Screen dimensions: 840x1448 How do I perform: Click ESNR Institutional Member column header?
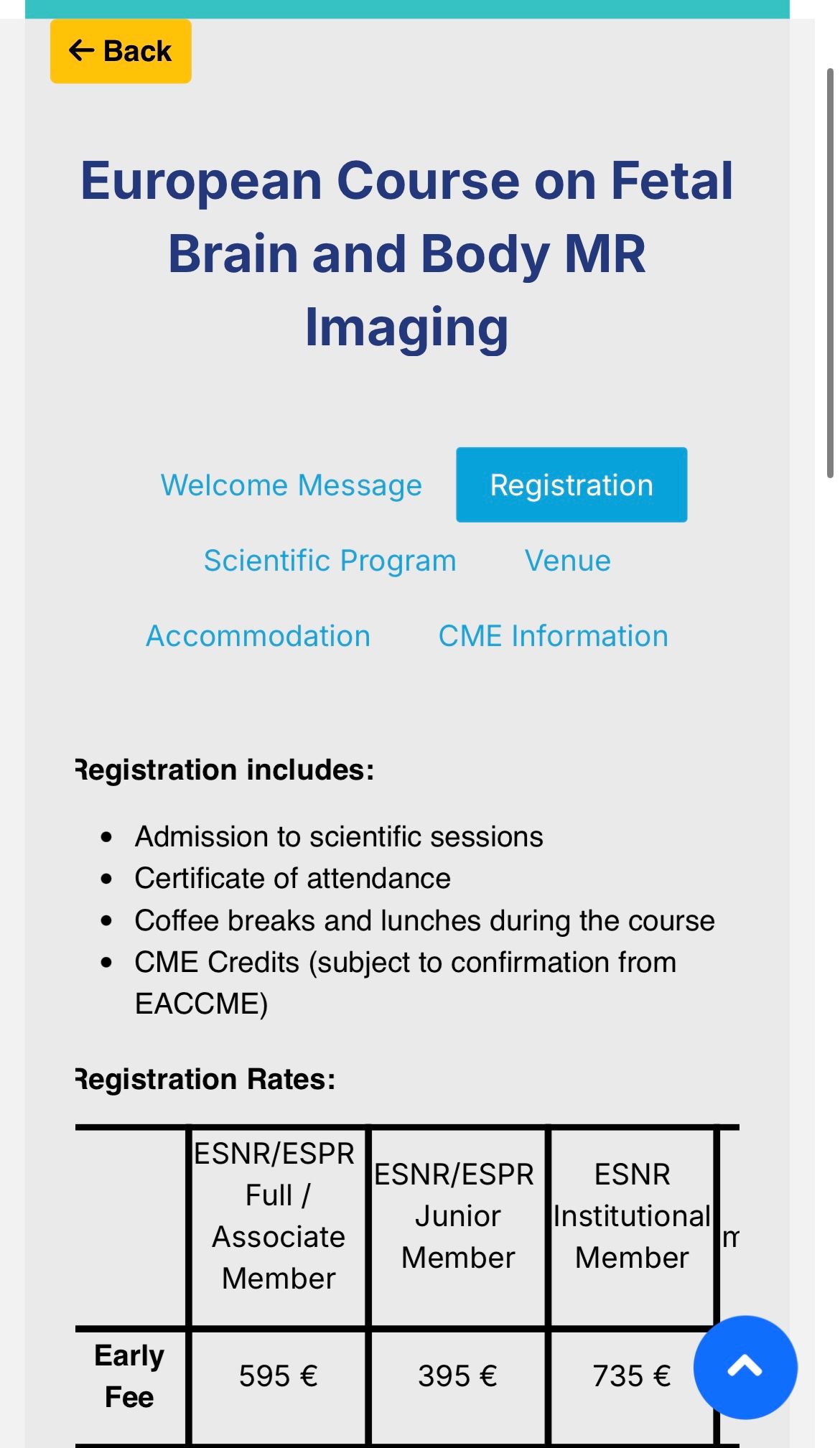631,1215
